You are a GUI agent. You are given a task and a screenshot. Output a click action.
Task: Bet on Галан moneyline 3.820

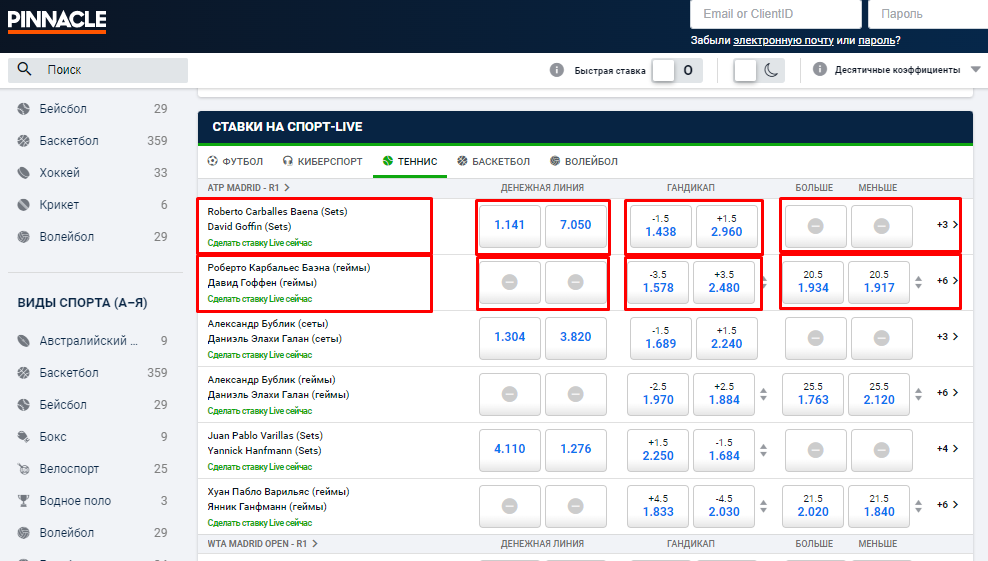[x=576, y=337]
